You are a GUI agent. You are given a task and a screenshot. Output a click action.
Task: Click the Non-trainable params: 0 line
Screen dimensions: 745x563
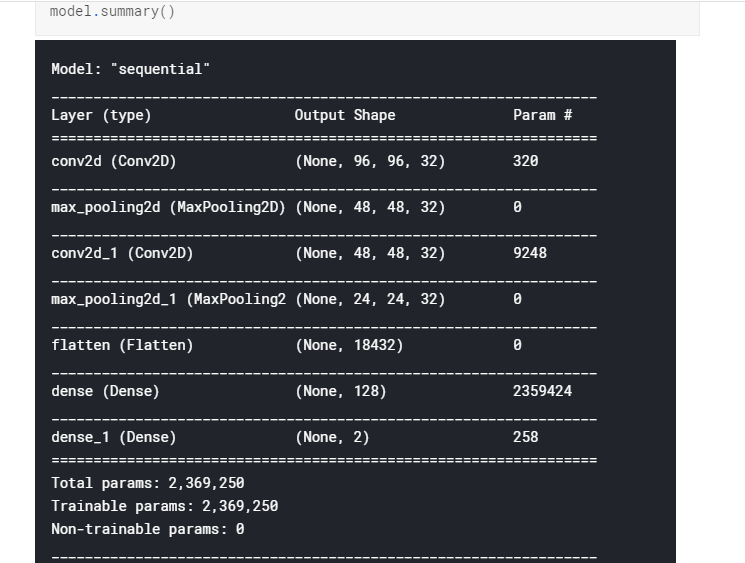(148, 530)
